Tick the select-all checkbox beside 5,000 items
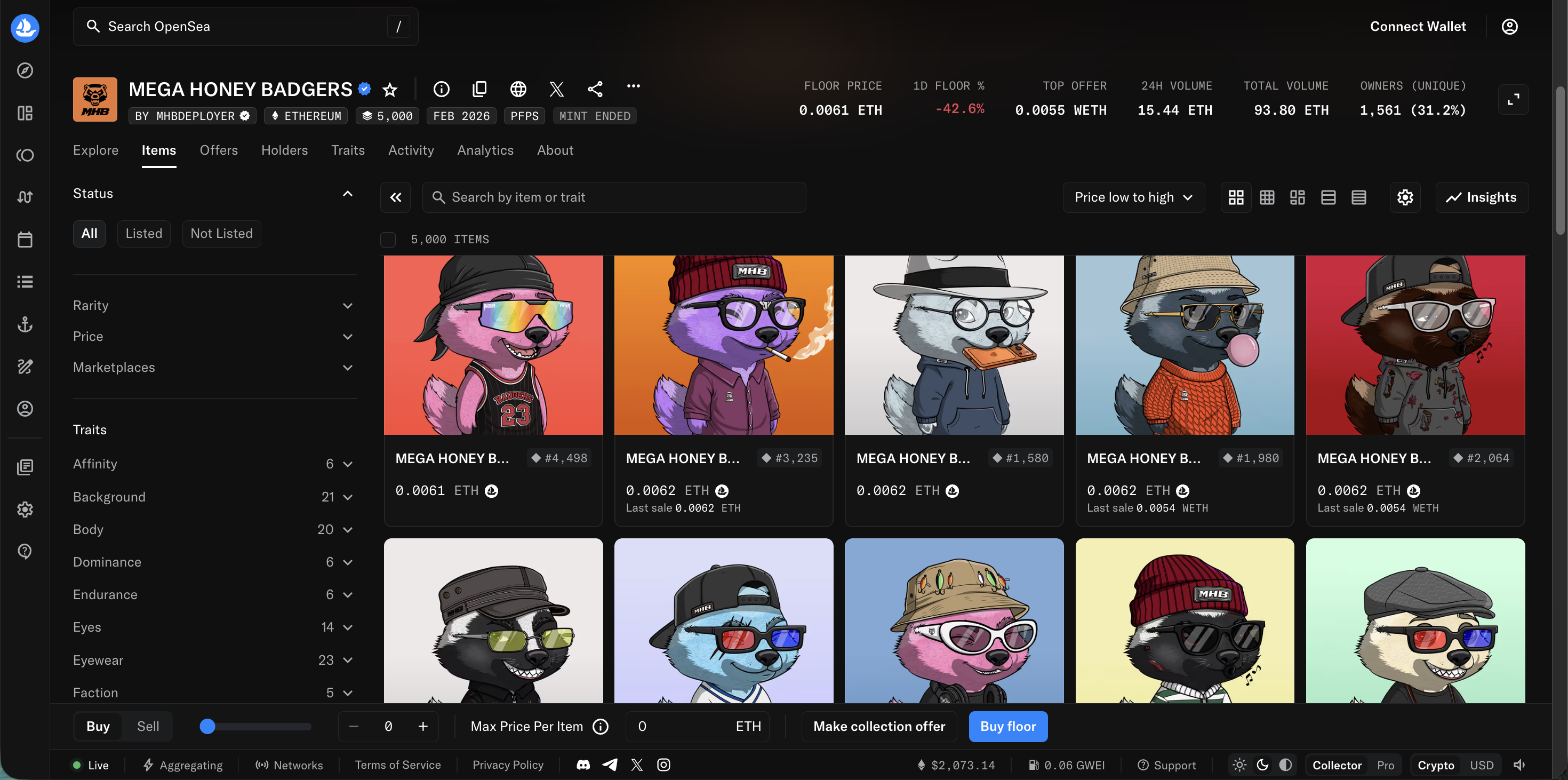The height and width of the screenshot is (780, 1568). coord(388,240)
